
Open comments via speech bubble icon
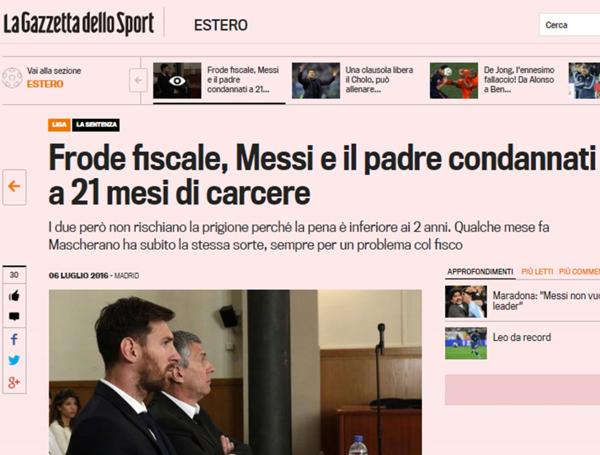click(x=14, y=316)
